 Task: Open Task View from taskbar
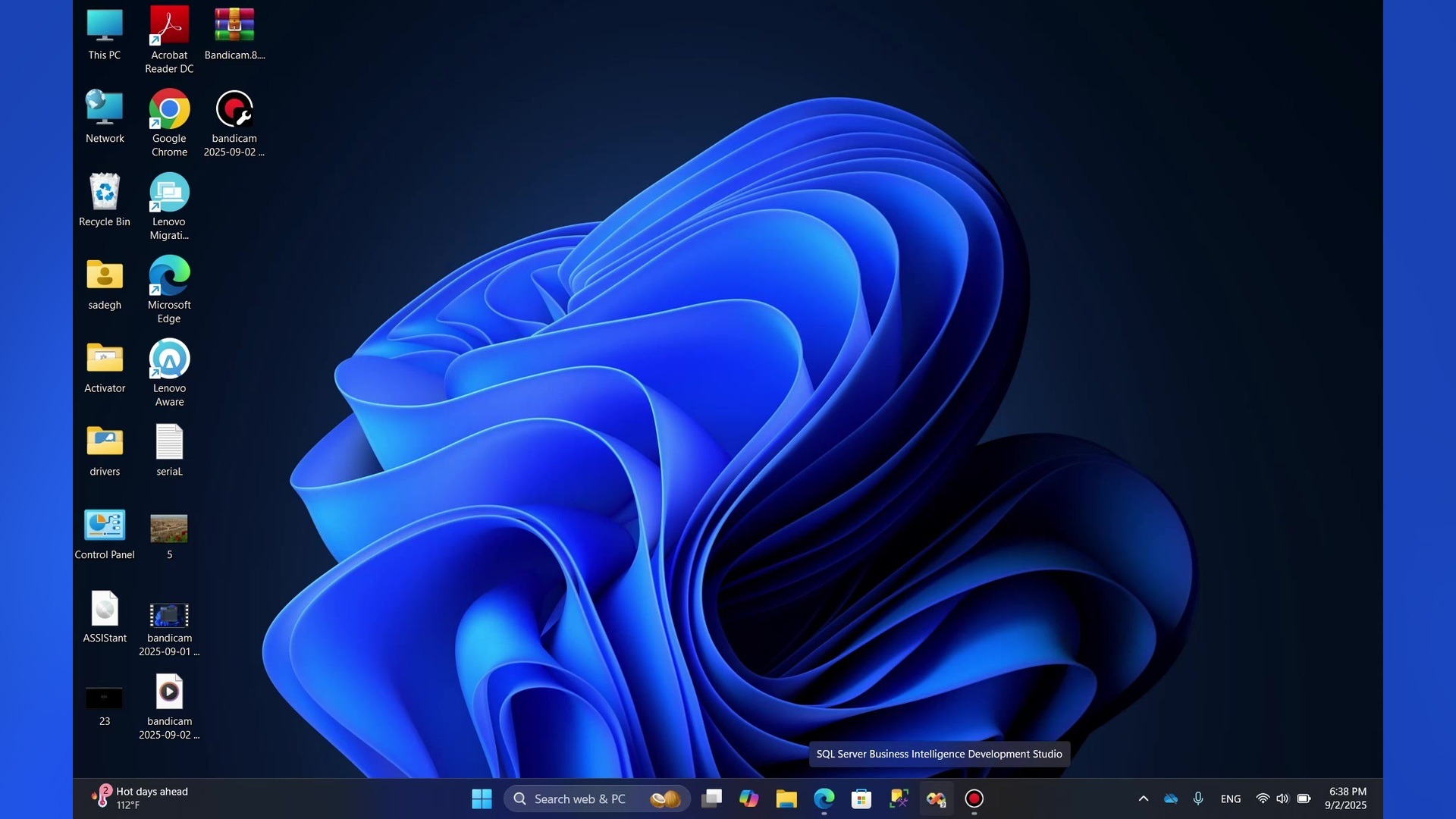[711, 799]
